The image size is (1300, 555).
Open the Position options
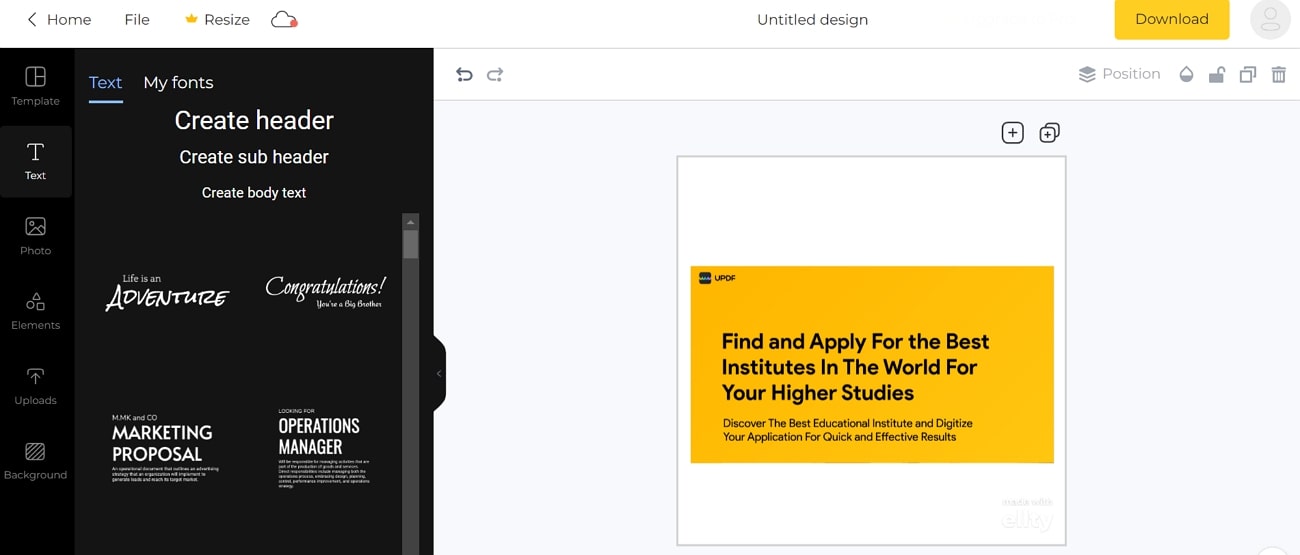1119,74
